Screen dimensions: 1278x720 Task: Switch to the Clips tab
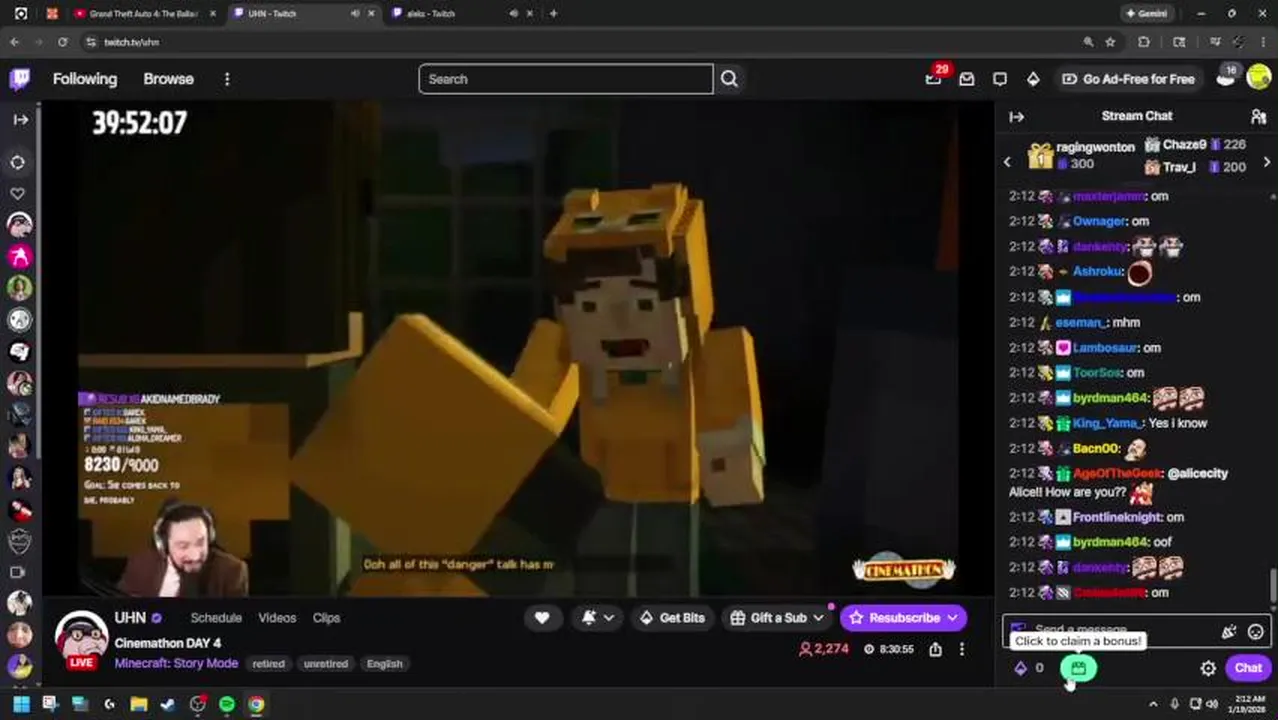point(326,618)
